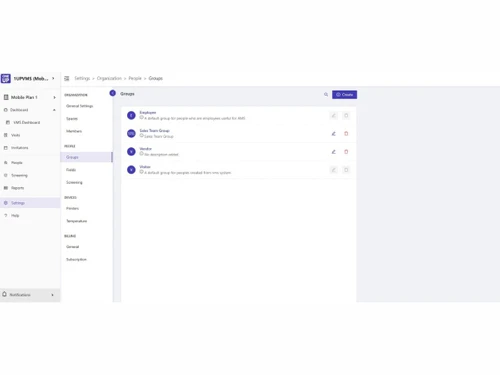Expand the 1UPVMS organization switcher arrow
The width and height of the screenshot is (500, 375).
(x=53, y=78)
